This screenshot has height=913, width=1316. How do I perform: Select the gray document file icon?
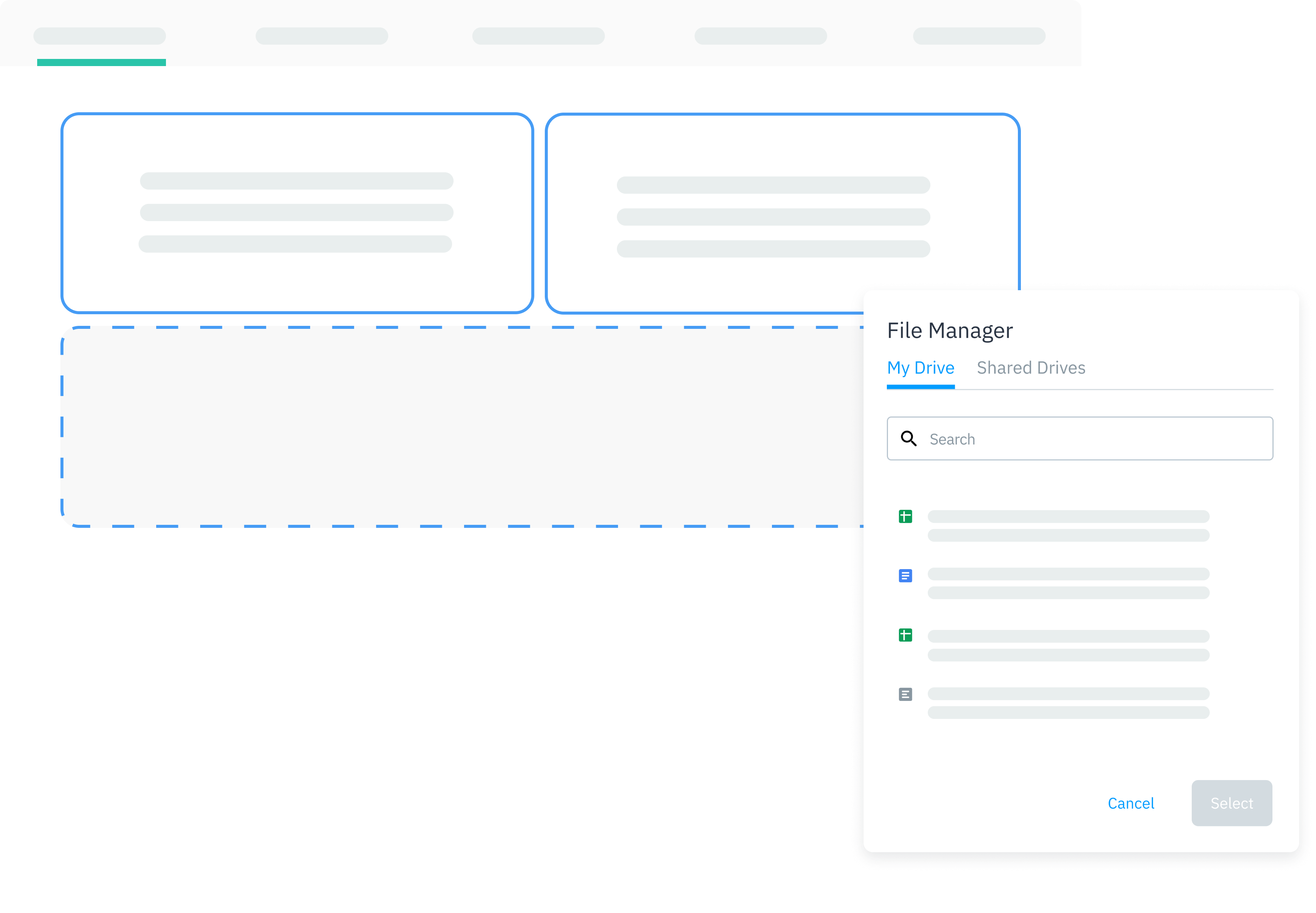click(904, 695)
